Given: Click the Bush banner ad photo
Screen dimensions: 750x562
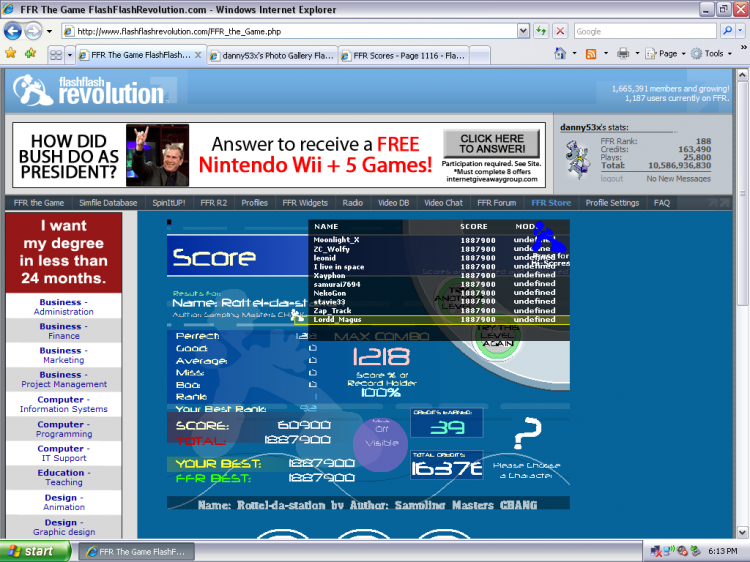Looking at the screenshot, I should 157,155.
